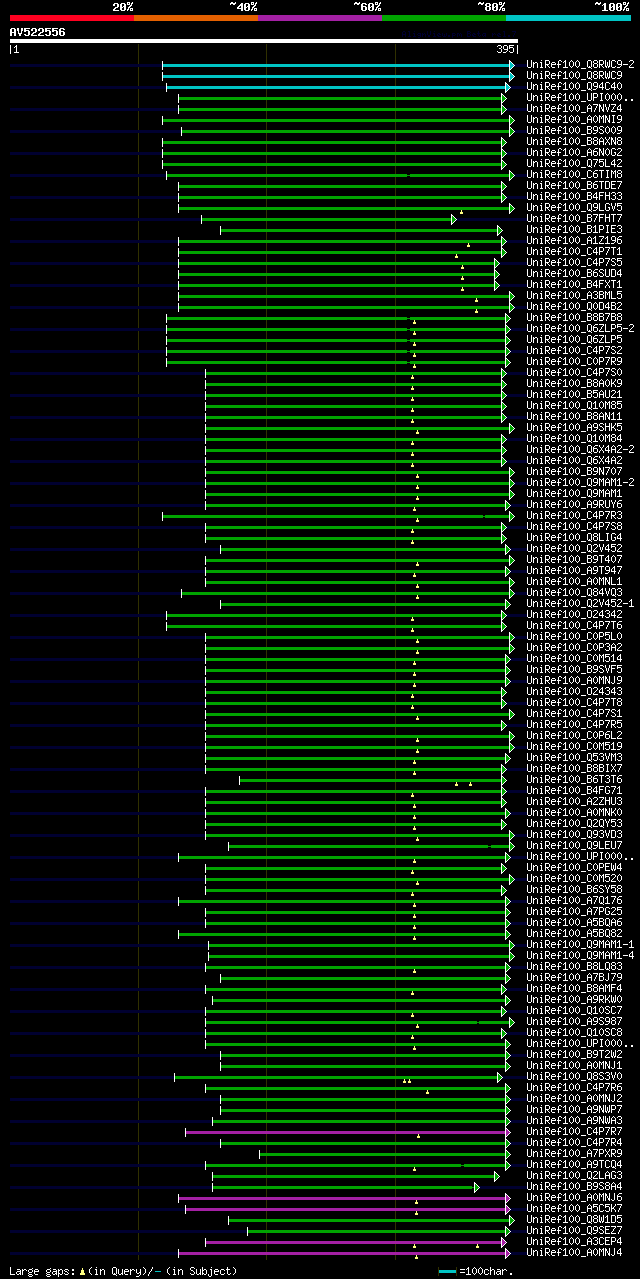Select the UniRef100_Q53VM3 label
This screenshot has height=1279, width=640.
(575, 757)
